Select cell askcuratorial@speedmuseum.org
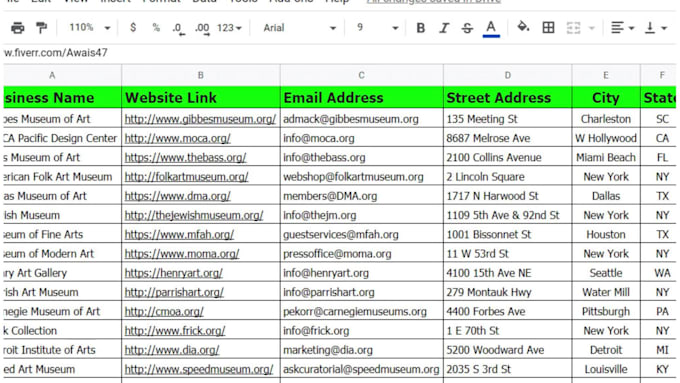The width and height of the screenshot is (680, 383). [x=362, y=369]
